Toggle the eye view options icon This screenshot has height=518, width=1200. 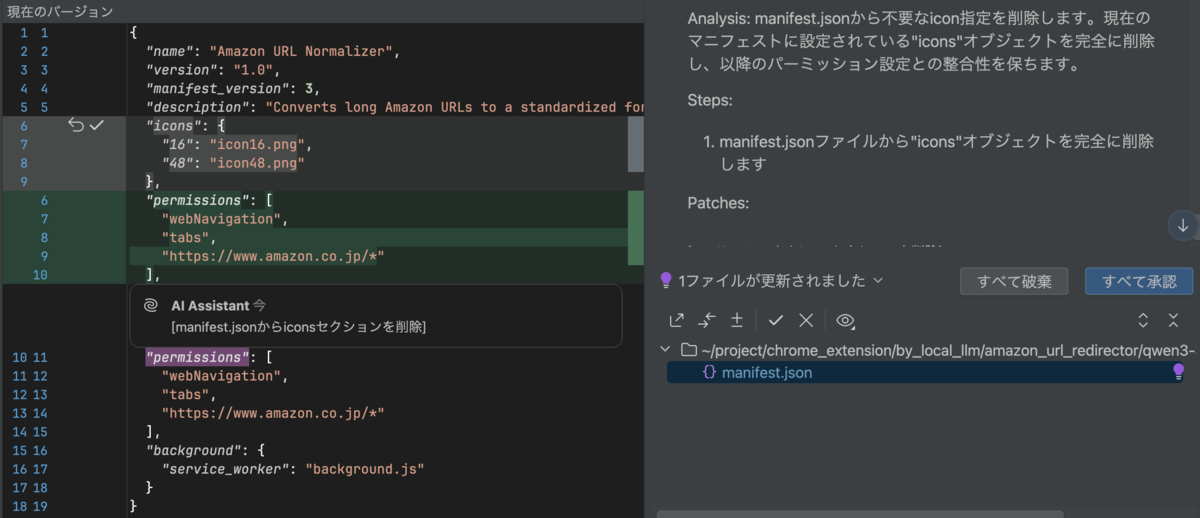[846, 320]
